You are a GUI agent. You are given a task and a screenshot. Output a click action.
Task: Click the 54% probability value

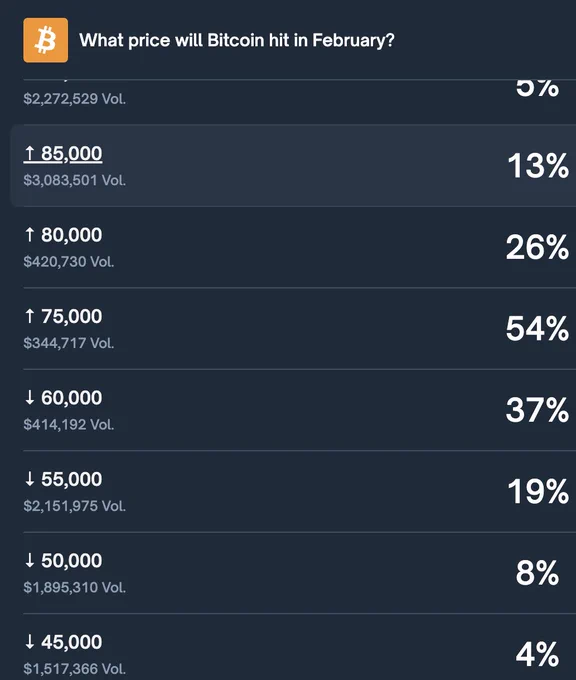pyautogui.click(x=537, y=328)
